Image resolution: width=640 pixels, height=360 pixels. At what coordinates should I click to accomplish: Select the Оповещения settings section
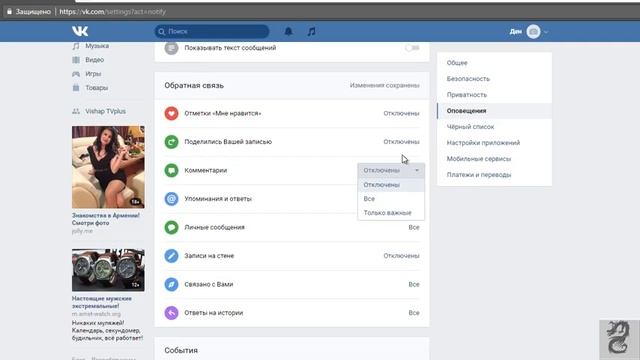click(494, 111)
